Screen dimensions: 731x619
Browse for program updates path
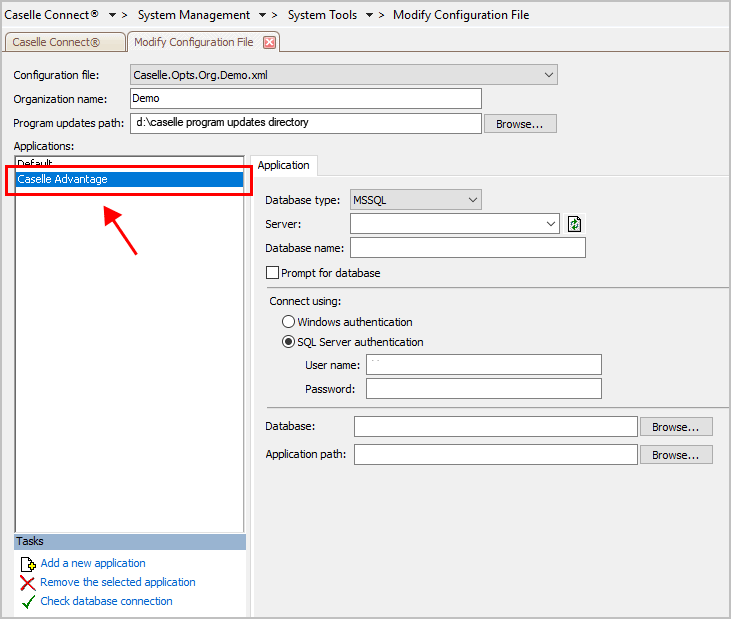(x=520, y=124)
